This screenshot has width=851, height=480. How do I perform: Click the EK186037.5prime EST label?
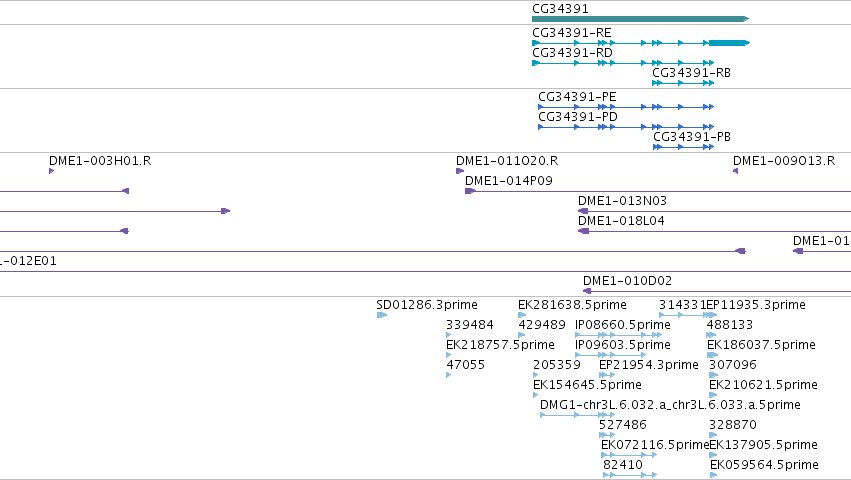(761, 345)
